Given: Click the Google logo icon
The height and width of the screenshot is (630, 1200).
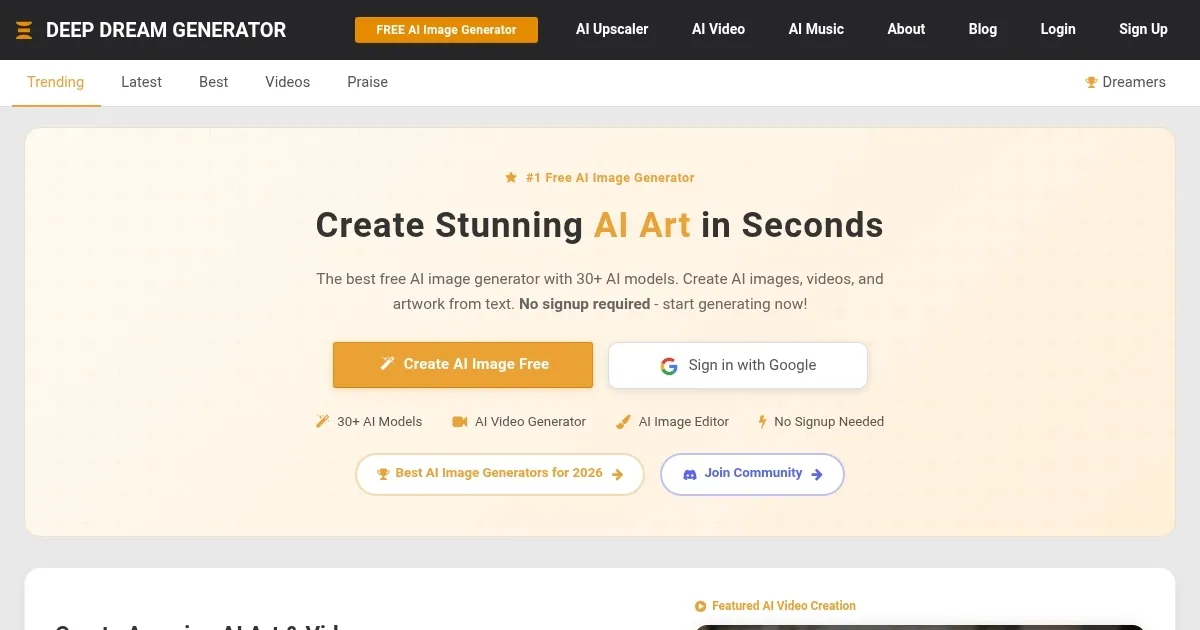Looking at the screenshot, I should 669,366.
